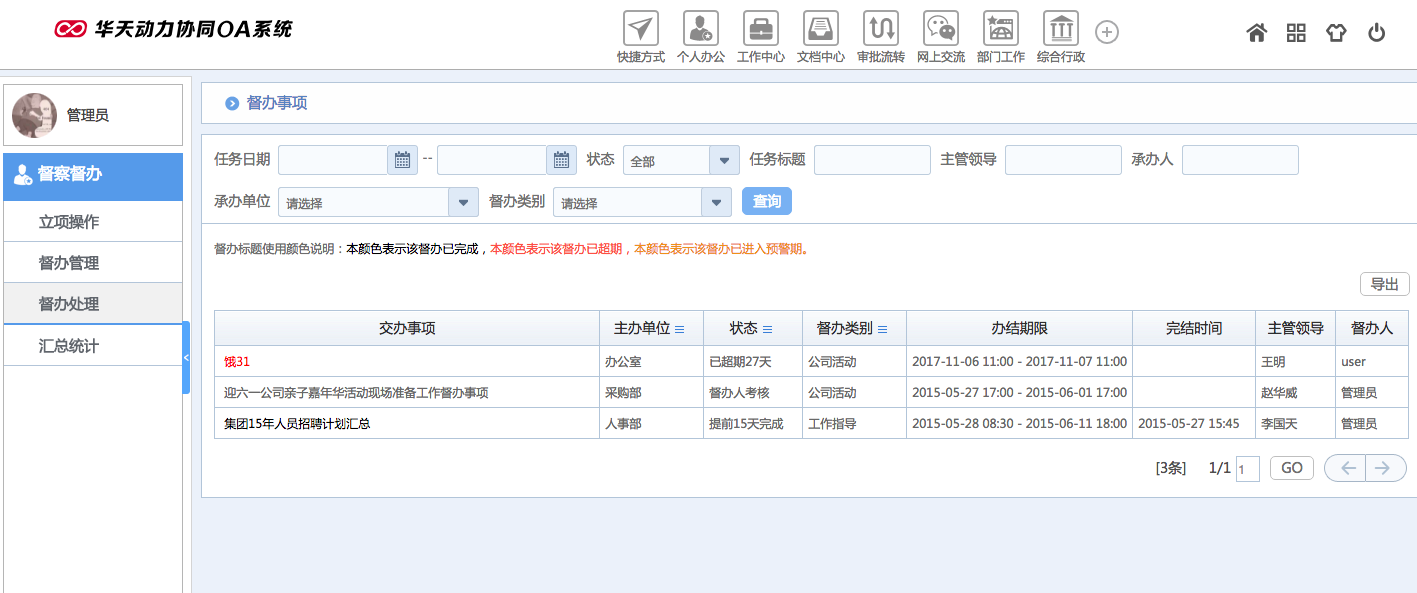The height and width of the screenshot is (593, 1417).
Task: Click the 导出 export button
Action: point(1384,284)
